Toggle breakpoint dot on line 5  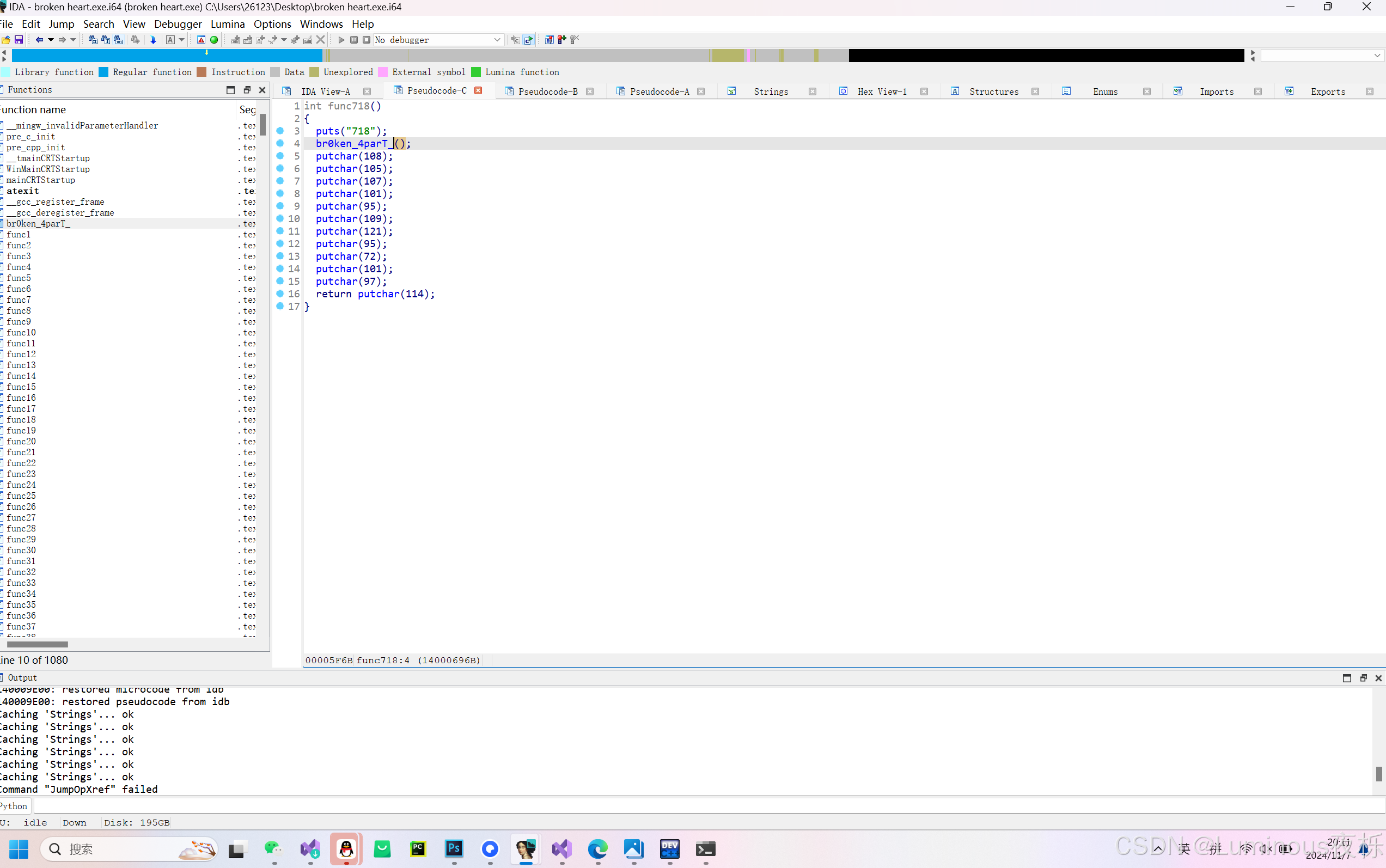280,156
